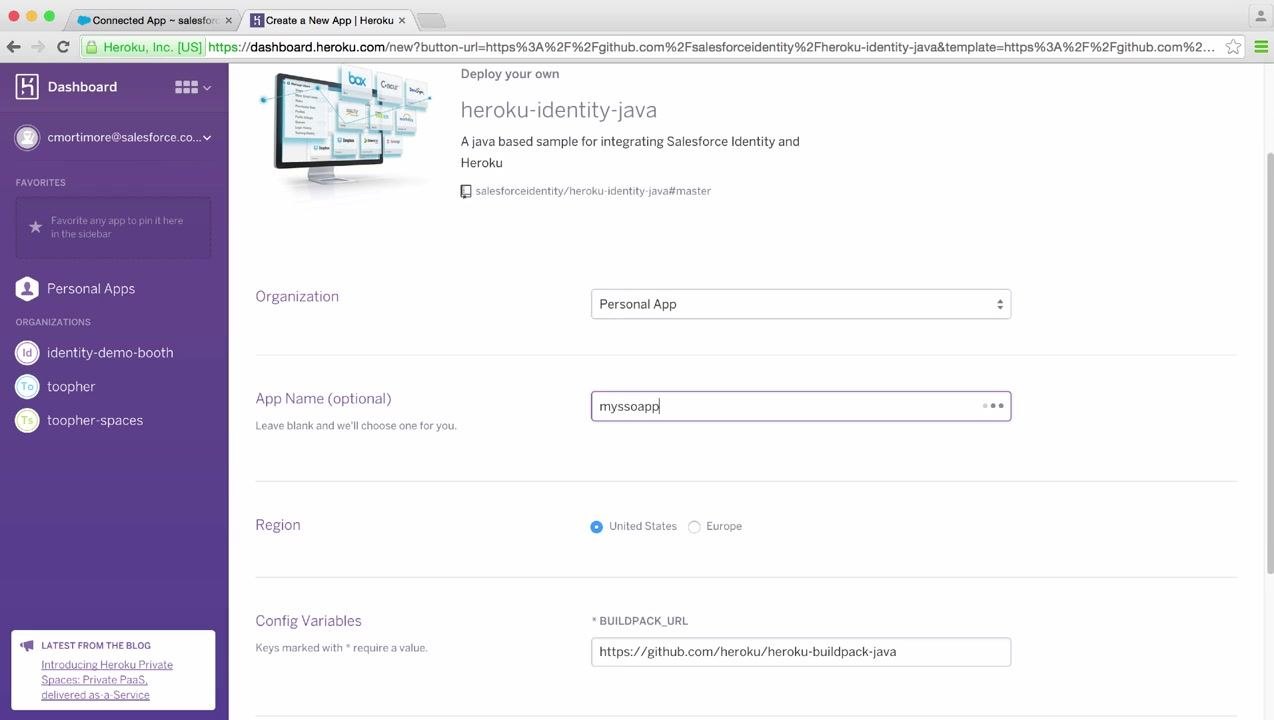Click the Deploy your own heading text
This screenshot has height=720, width=1274.
point(510,74)
